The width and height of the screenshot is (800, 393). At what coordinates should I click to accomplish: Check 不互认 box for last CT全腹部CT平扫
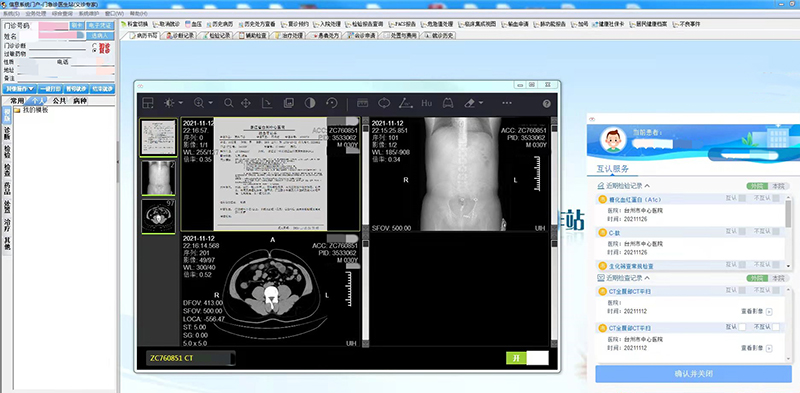(776, 327)
